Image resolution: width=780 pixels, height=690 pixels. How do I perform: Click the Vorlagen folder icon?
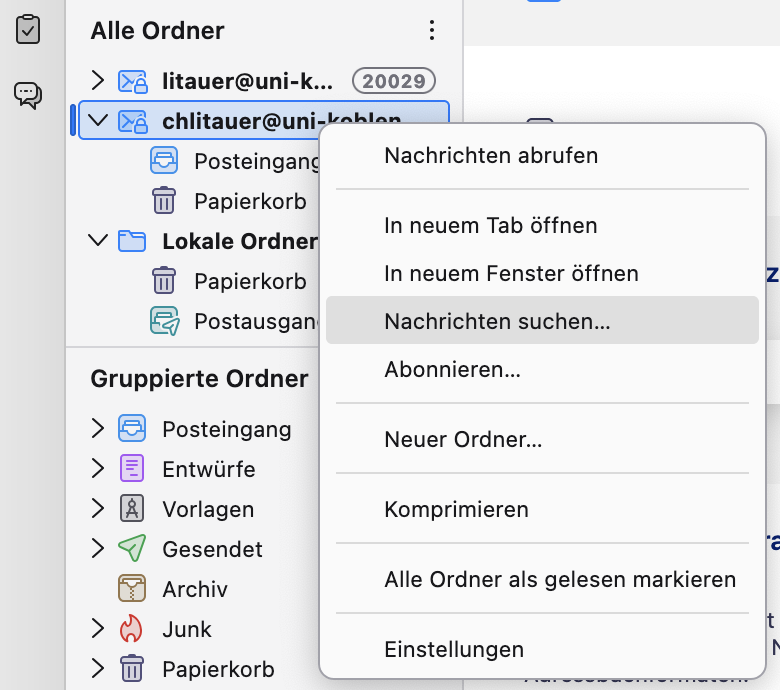[132, 509]
